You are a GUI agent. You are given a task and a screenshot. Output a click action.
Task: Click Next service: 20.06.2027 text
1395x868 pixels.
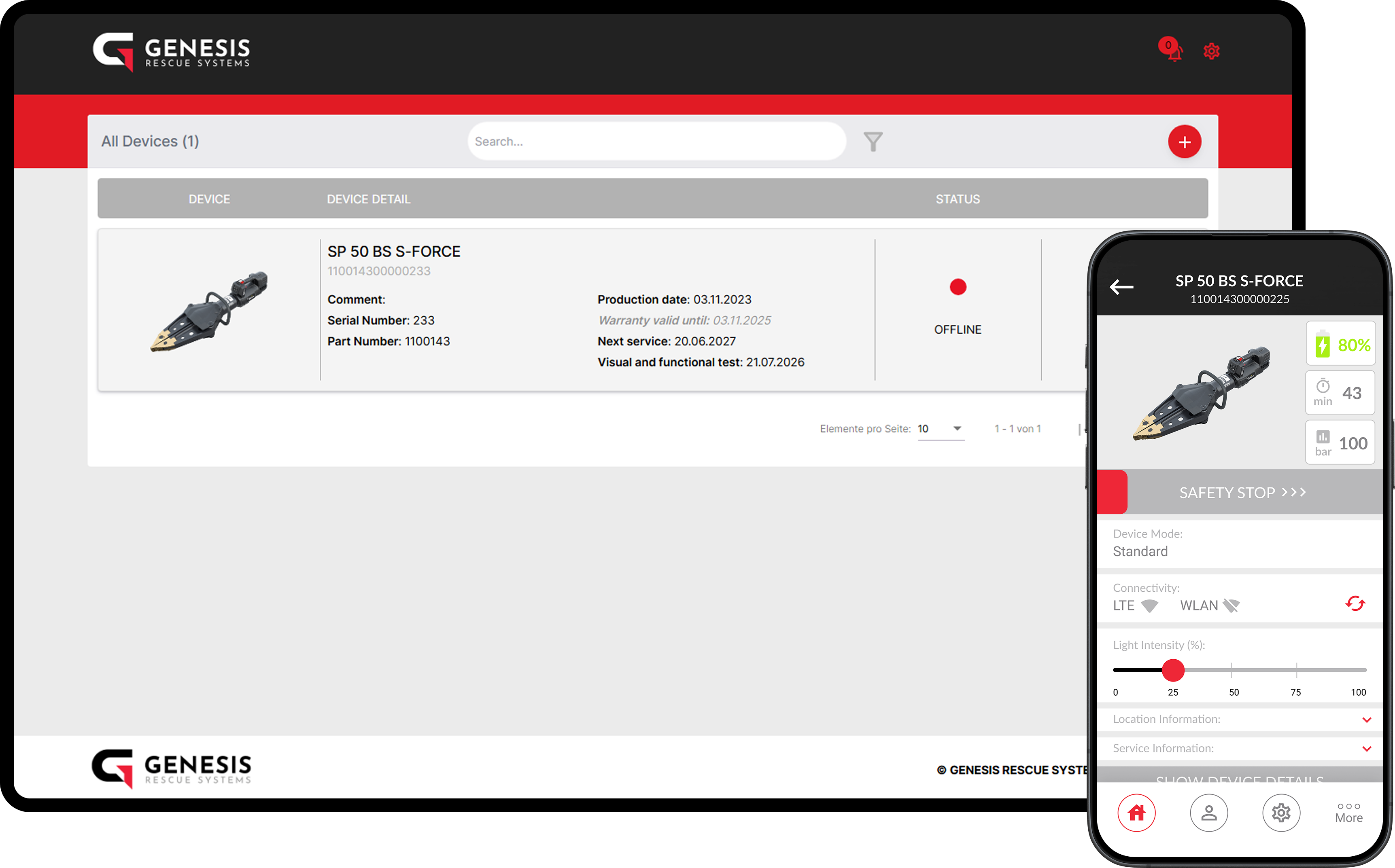coord(666,341)
